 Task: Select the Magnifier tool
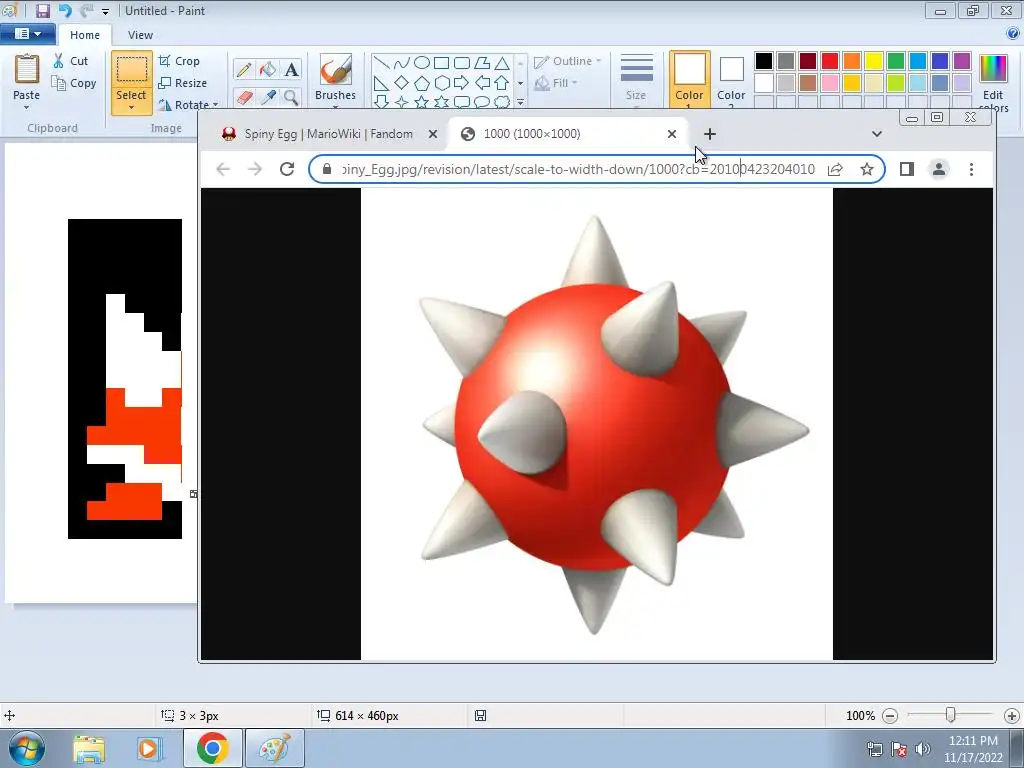click(291, 97)
